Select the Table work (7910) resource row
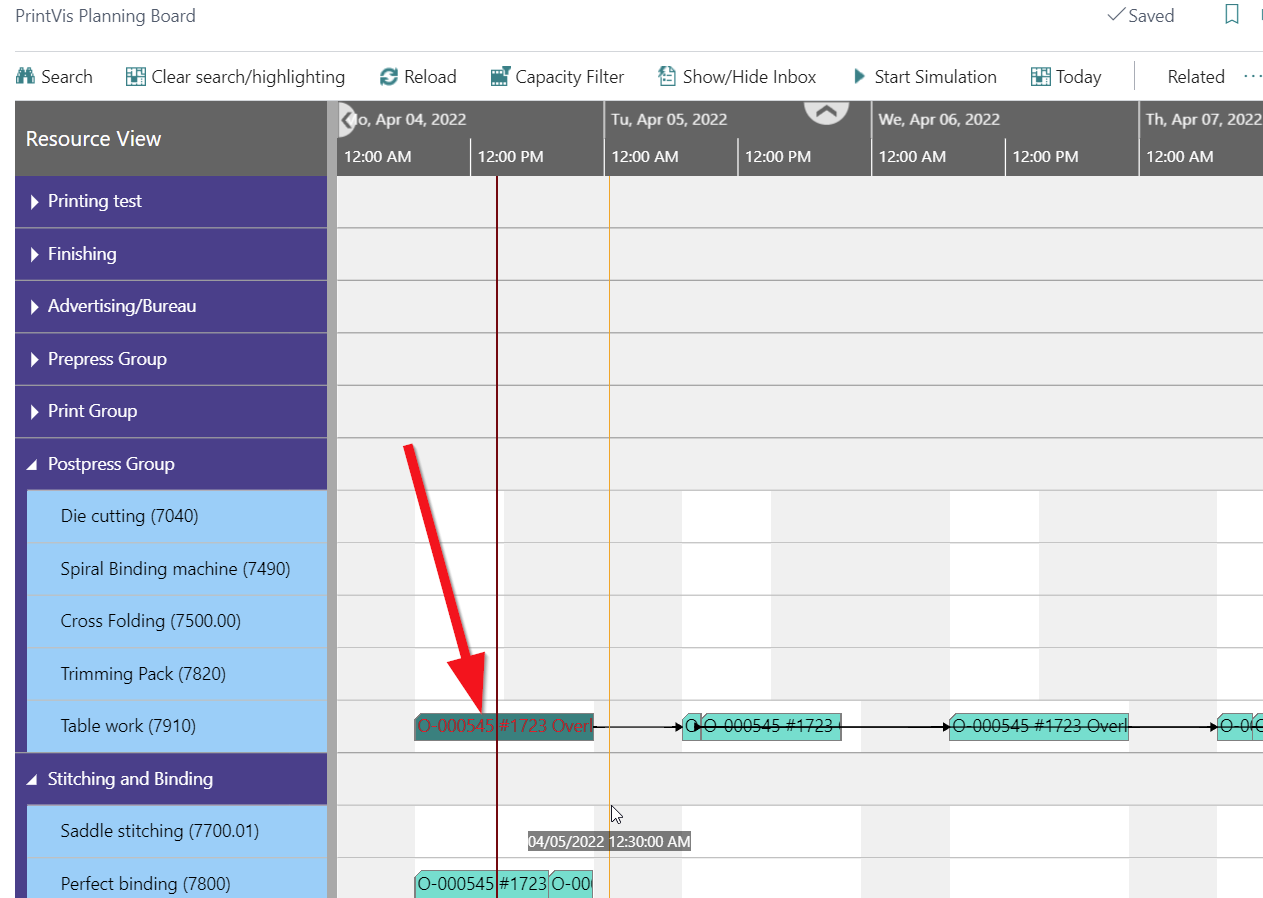Image resolution: width=1263 pixels, height=898 pixels. [x=128, y=726]
